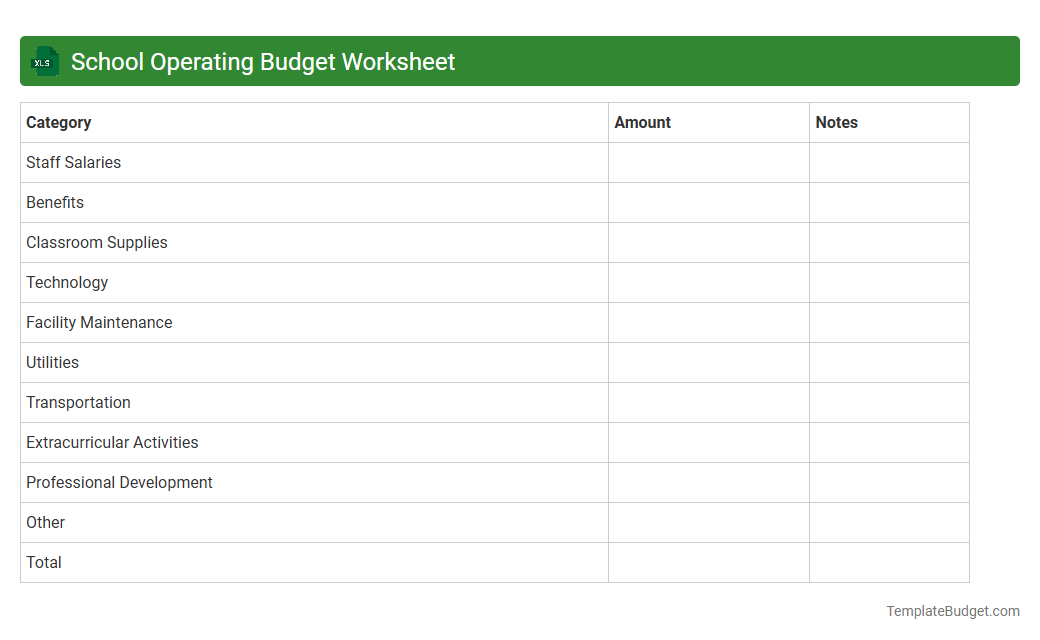1040x640 pixels.
Task: Select the Technology category label
Action: [x=67, y=282]
